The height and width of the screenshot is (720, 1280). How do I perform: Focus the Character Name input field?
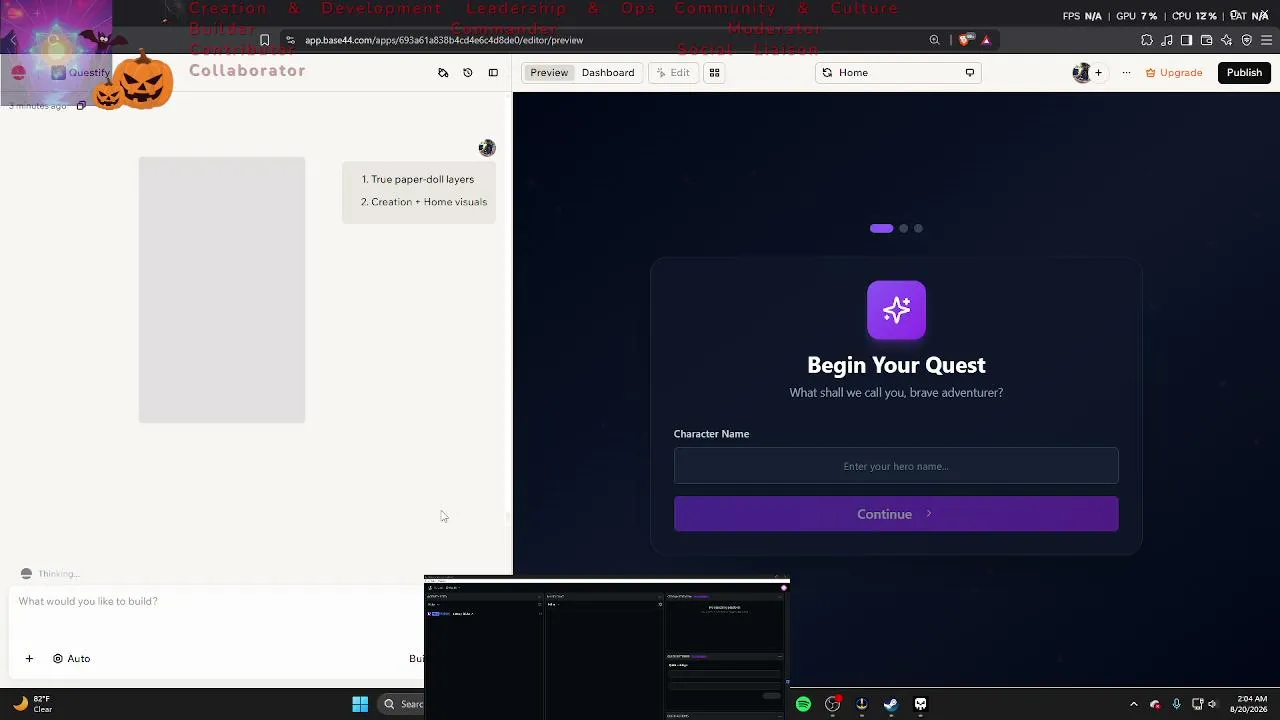[x=896, y=466]
